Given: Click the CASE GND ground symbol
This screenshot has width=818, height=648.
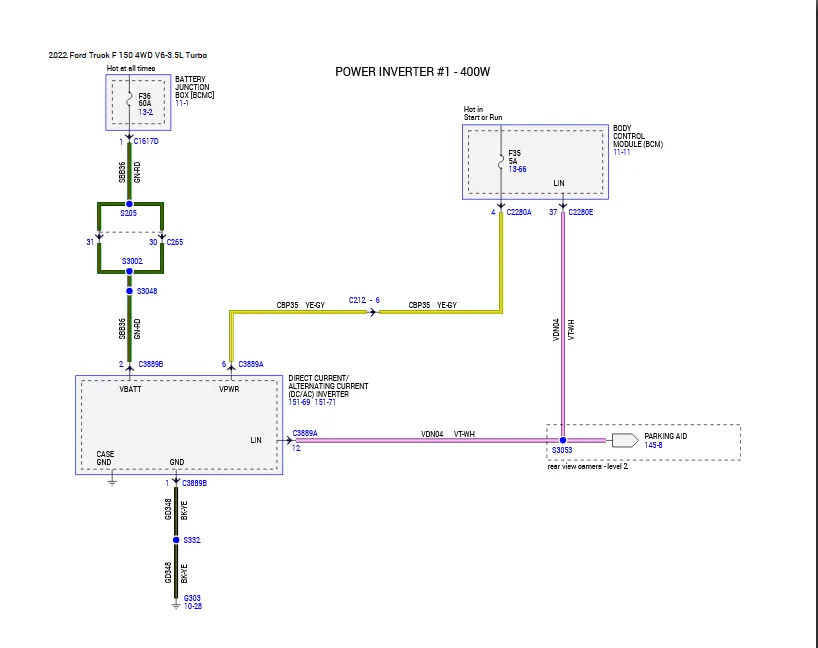Looking at the screenshot, I should coord(112,482).
